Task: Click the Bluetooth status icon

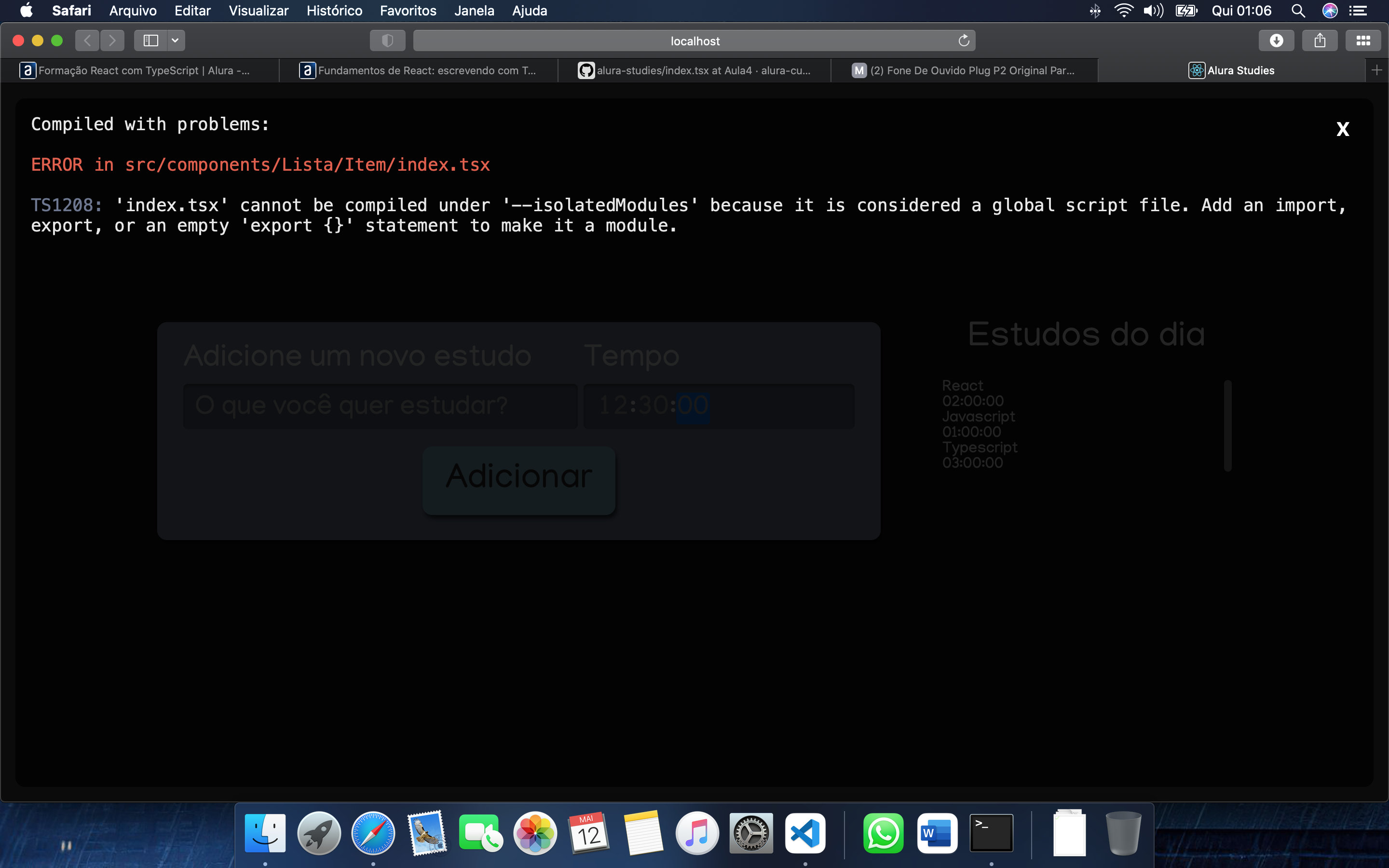Action: pyautogui.click(x=1094, y=10)
